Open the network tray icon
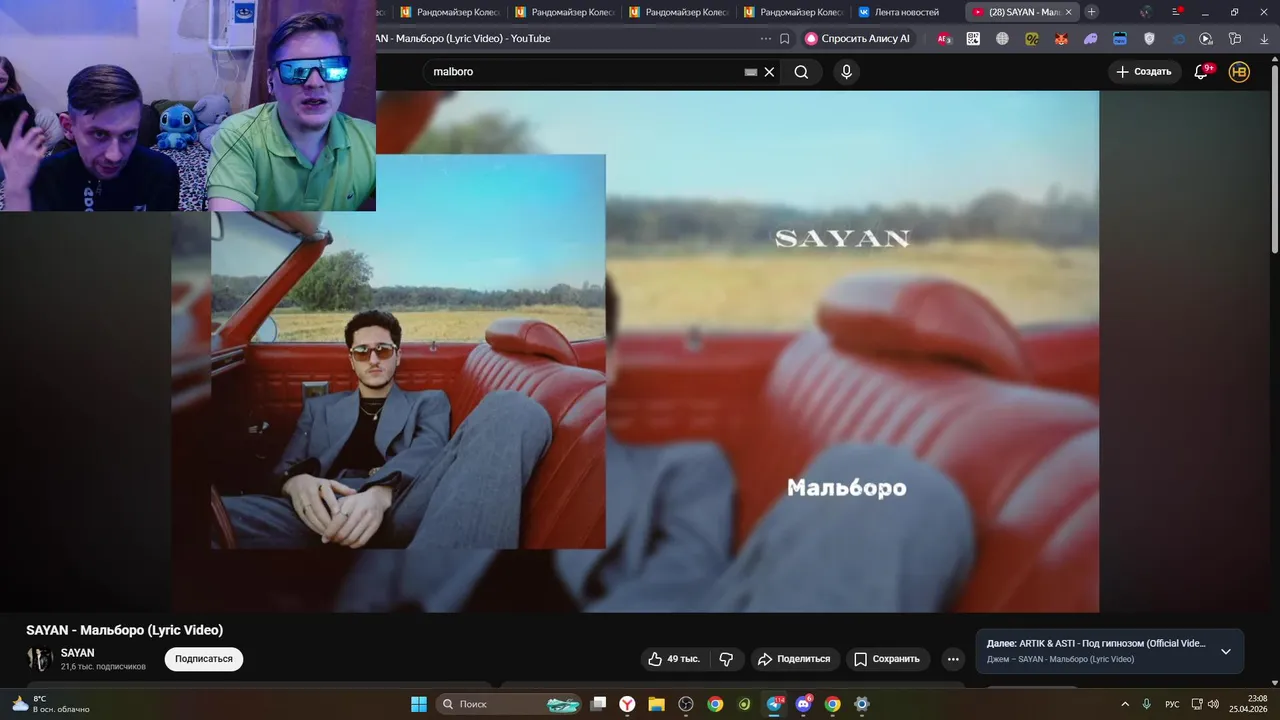 (1197, 704)
